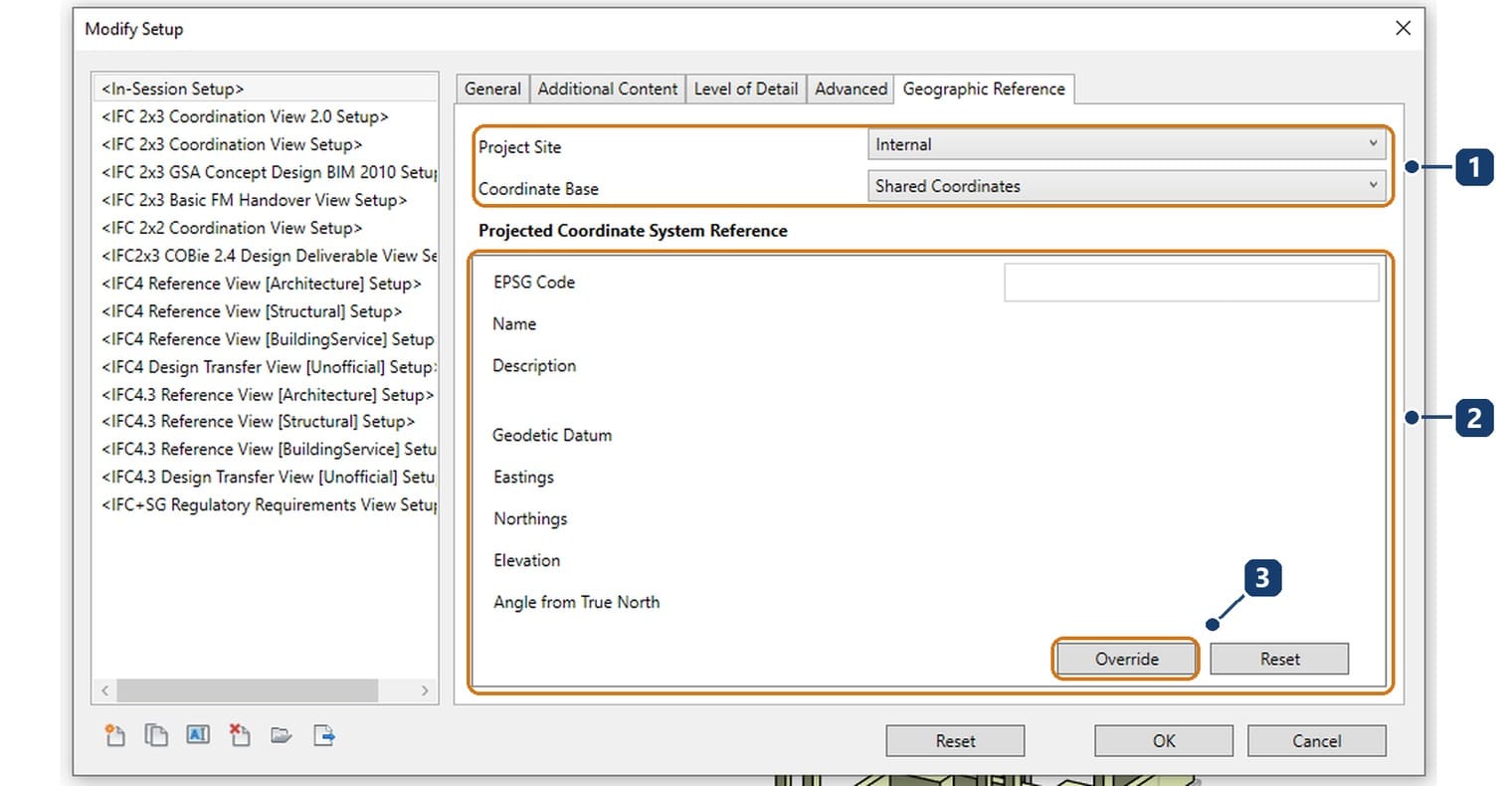Image resolution: width=1512 pixels, height=786 pixels.
Task: Duplicate the selected setup with the copy icon
Action: click(156, 735)
